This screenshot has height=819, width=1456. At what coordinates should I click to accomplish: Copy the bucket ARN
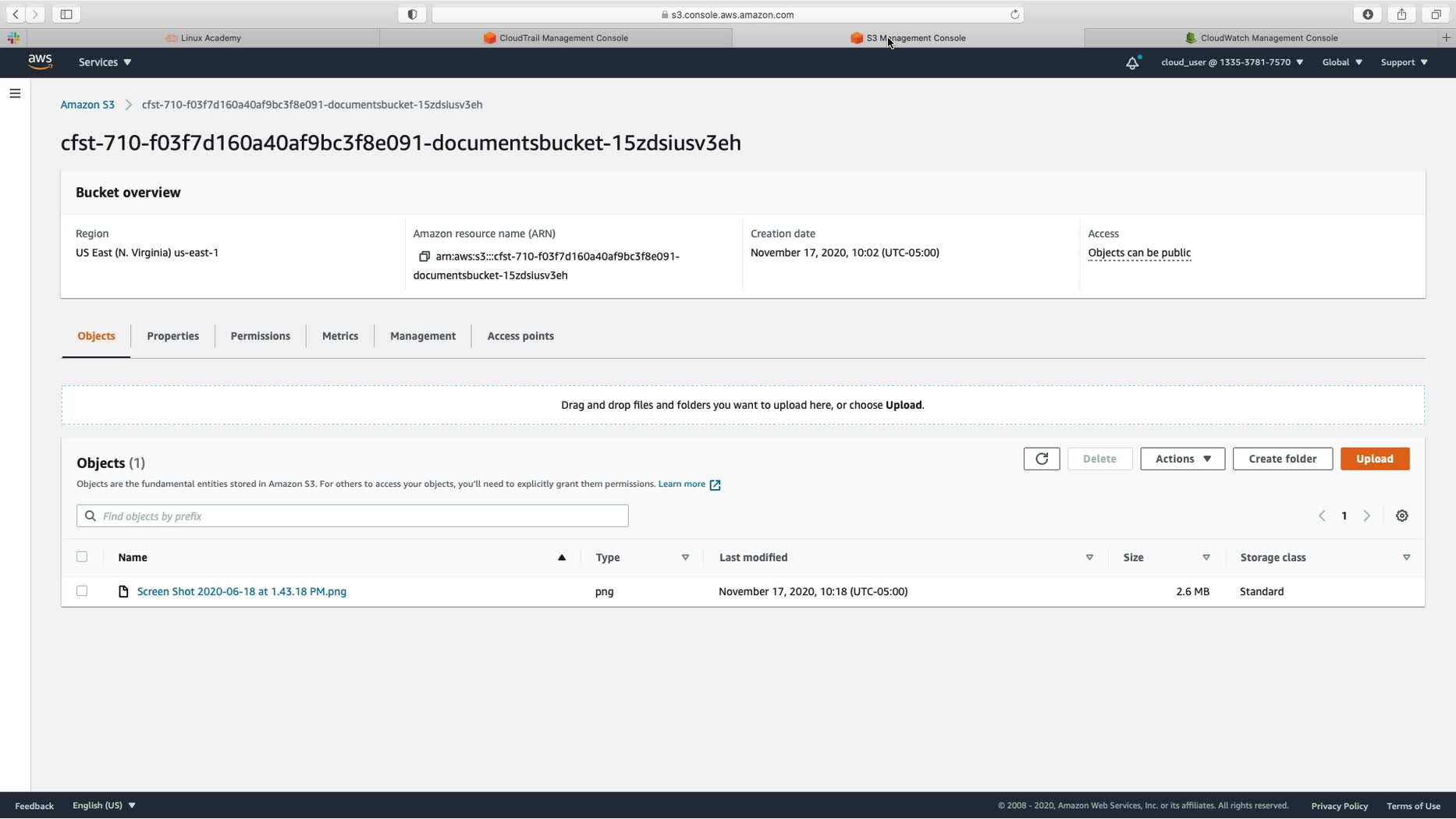pos(424,257)
